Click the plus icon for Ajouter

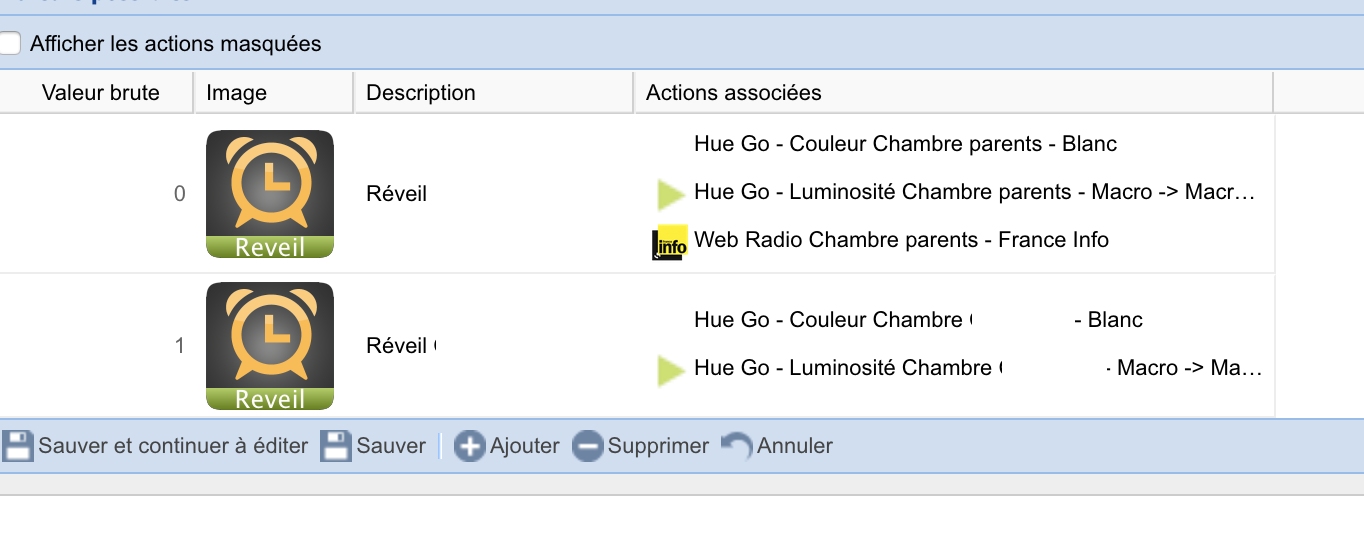(x=469, y=446)
